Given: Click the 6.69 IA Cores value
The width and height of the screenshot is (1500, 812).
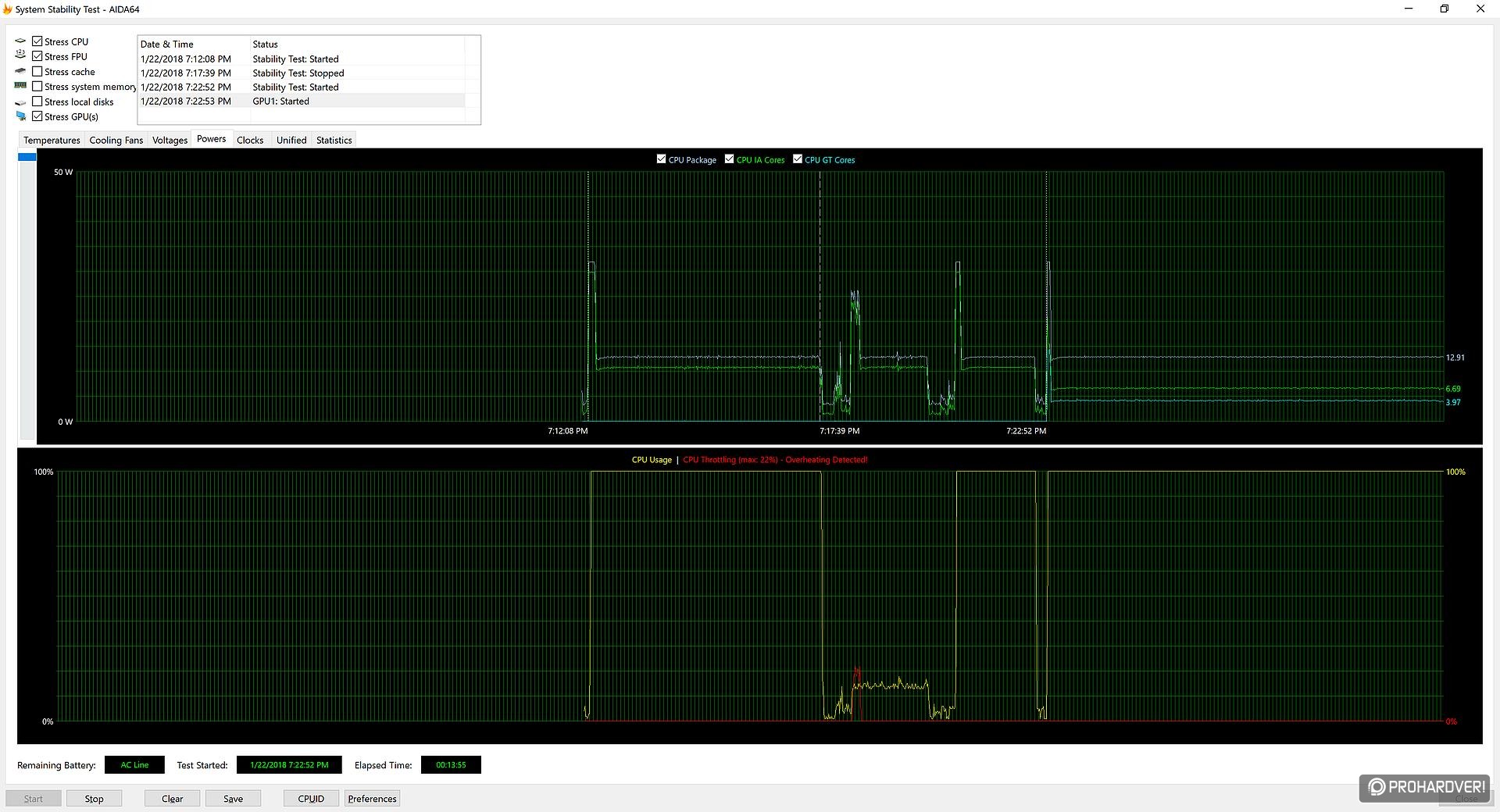Looking at the screenshot, I should tap(1453, 389).
